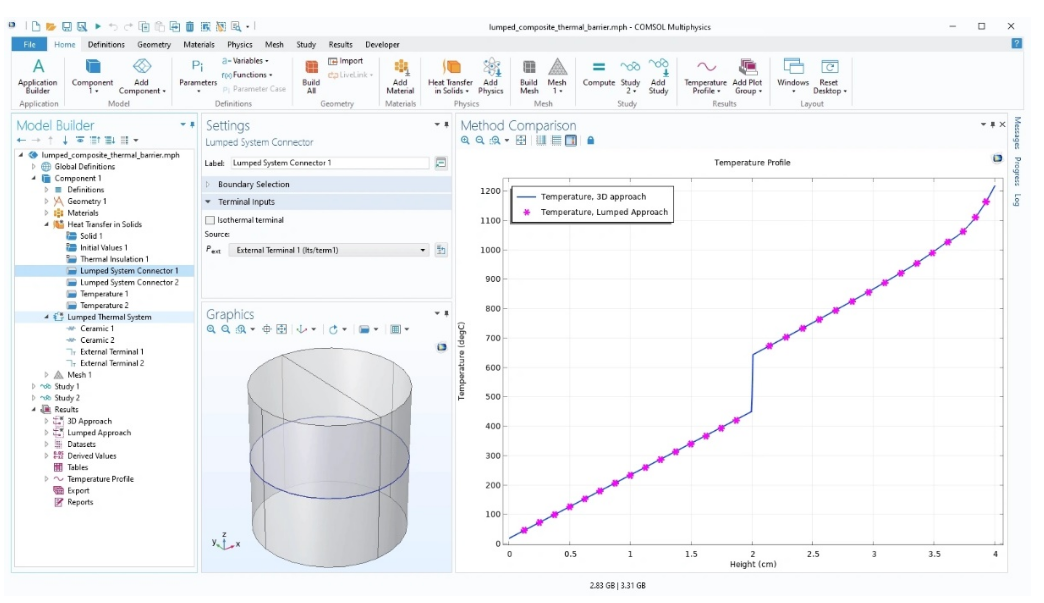
Task: Enable the Isothermal terminal checkbox
Action: tap(210, 220)
